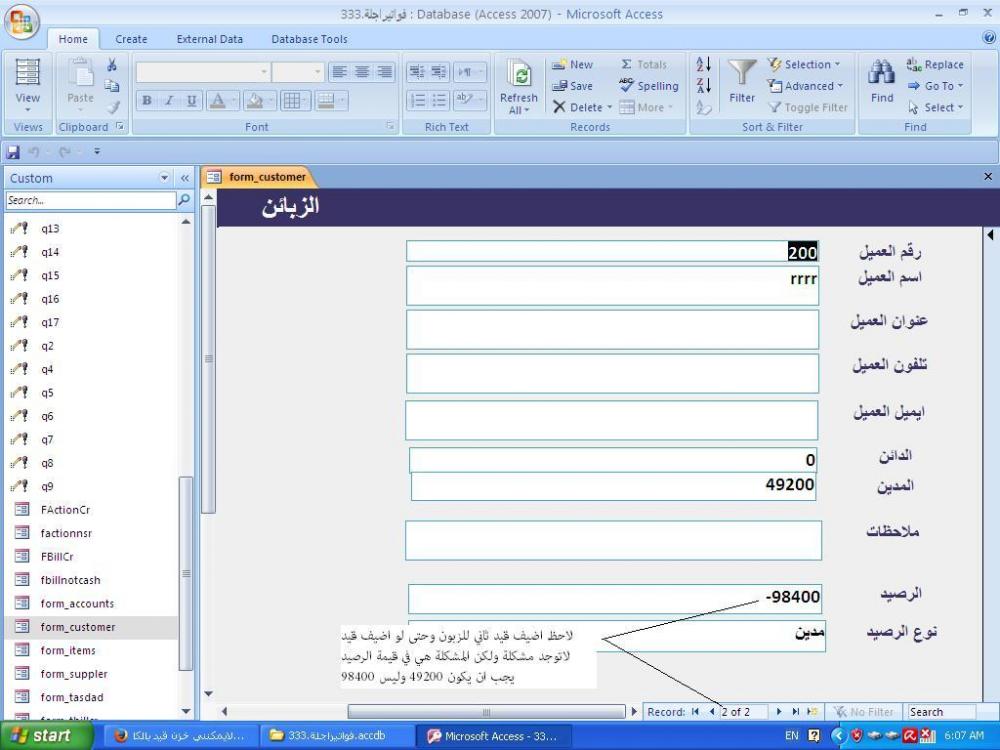1000x750 pixels.
Task: Click New record button
Action: [573, 64]
